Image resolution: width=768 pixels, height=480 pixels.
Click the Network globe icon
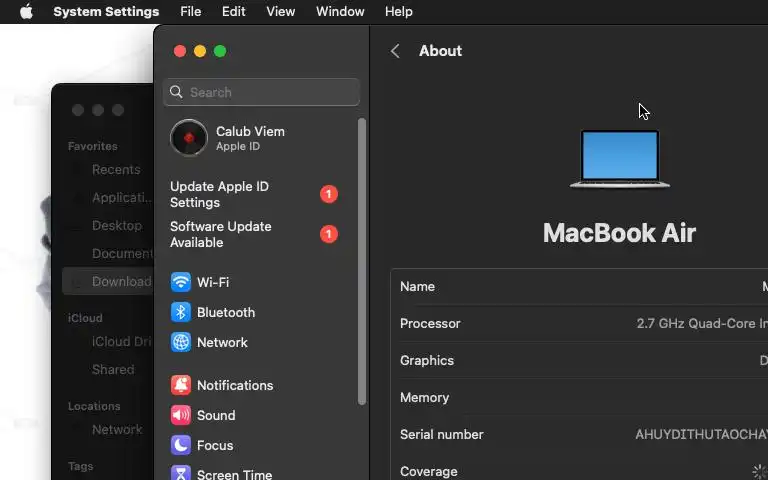181,342
